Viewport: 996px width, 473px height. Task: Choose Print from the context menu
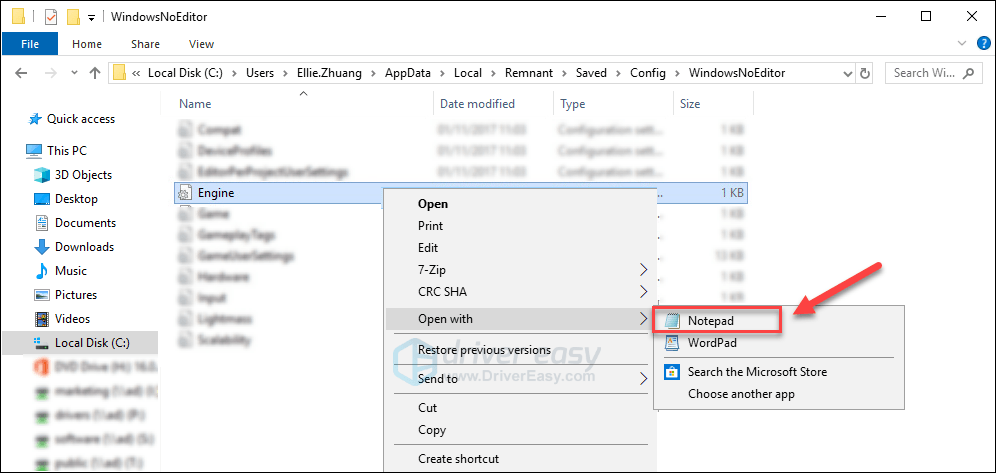431,226
